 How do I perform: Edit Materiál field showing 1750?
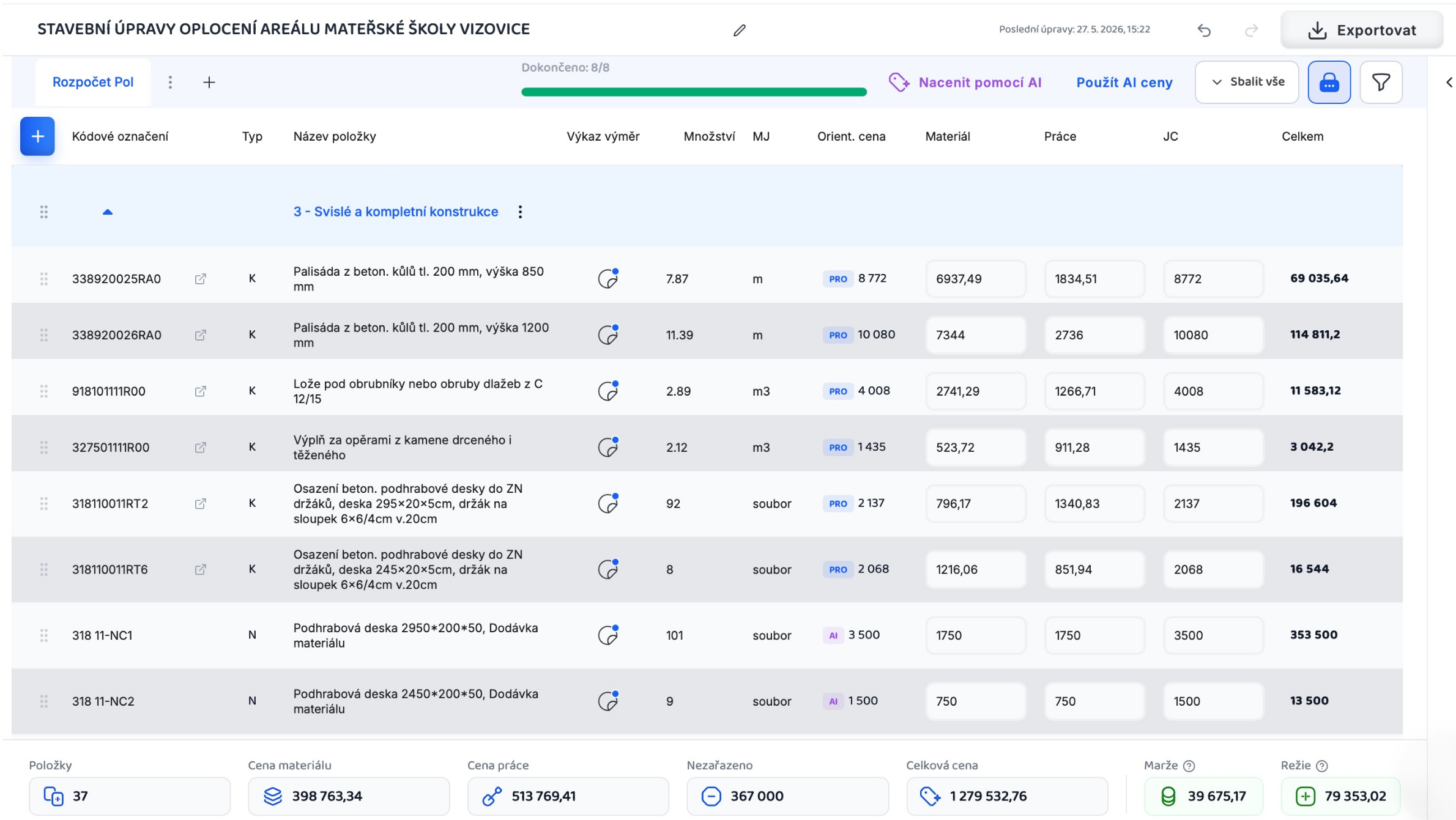(x=976, y=635)
